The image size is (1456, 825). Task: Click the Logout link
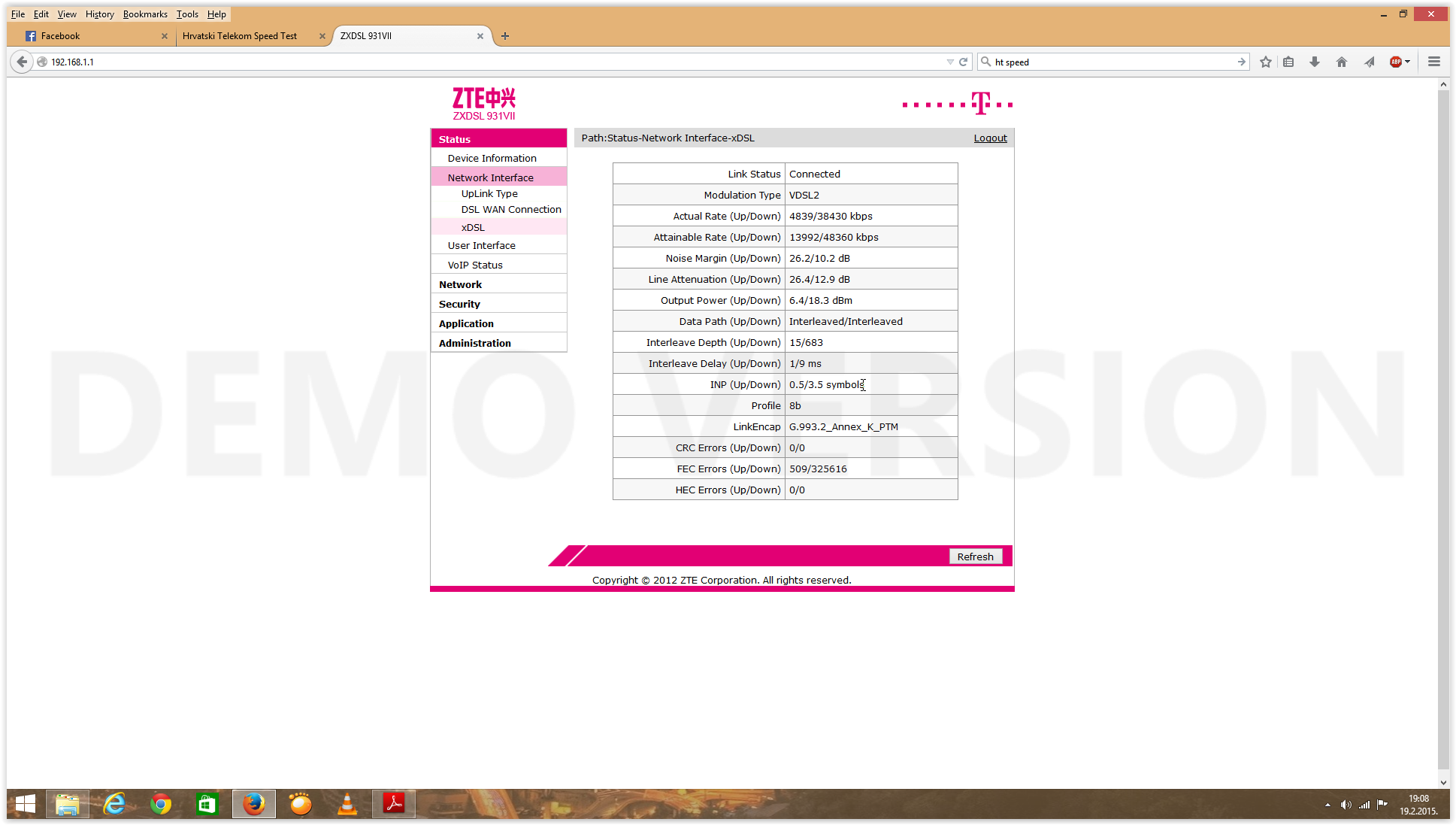(990, 138)
